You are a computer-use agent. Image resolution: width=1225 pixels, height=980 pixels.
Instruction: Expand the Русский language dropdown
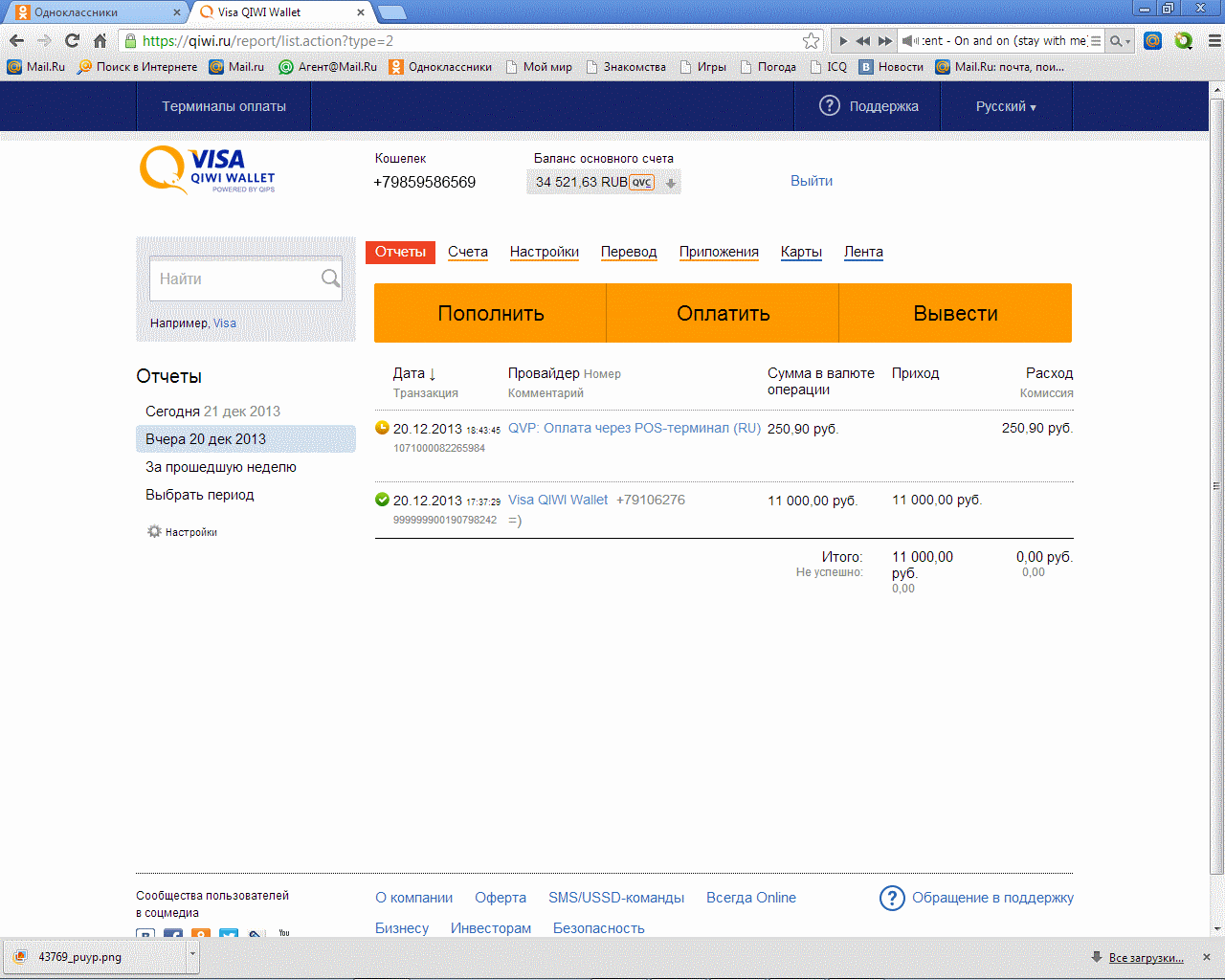[x=1006, y=106]
